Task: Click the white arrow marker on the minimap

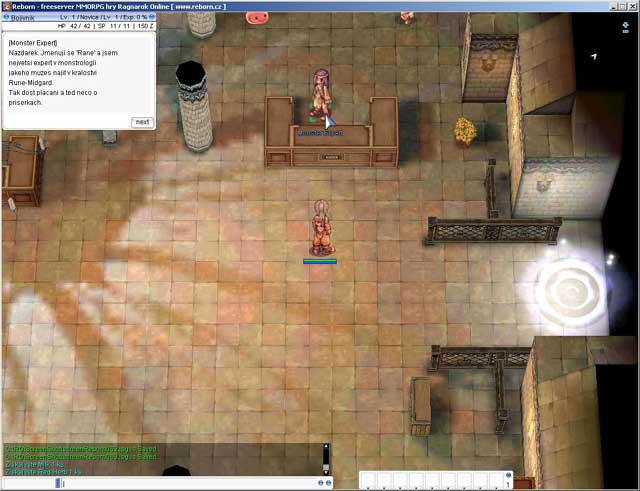Action: [594, 56]
